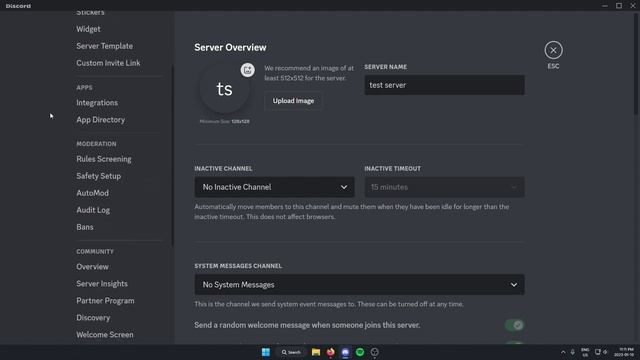Open the Audit Log page
This screenshot has height=360, width=640.
tap(93, 210)
